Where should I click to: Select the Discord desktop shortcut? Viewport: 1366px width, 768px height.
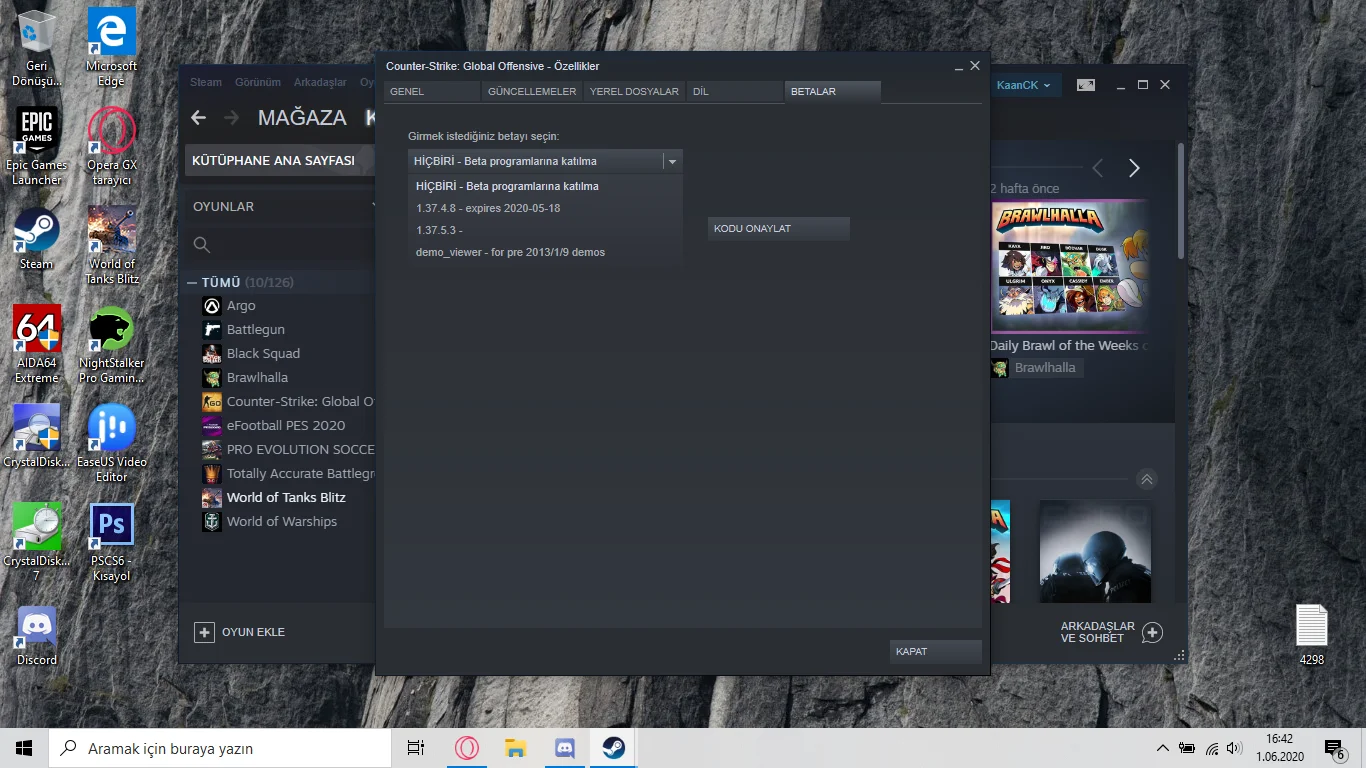37,636
